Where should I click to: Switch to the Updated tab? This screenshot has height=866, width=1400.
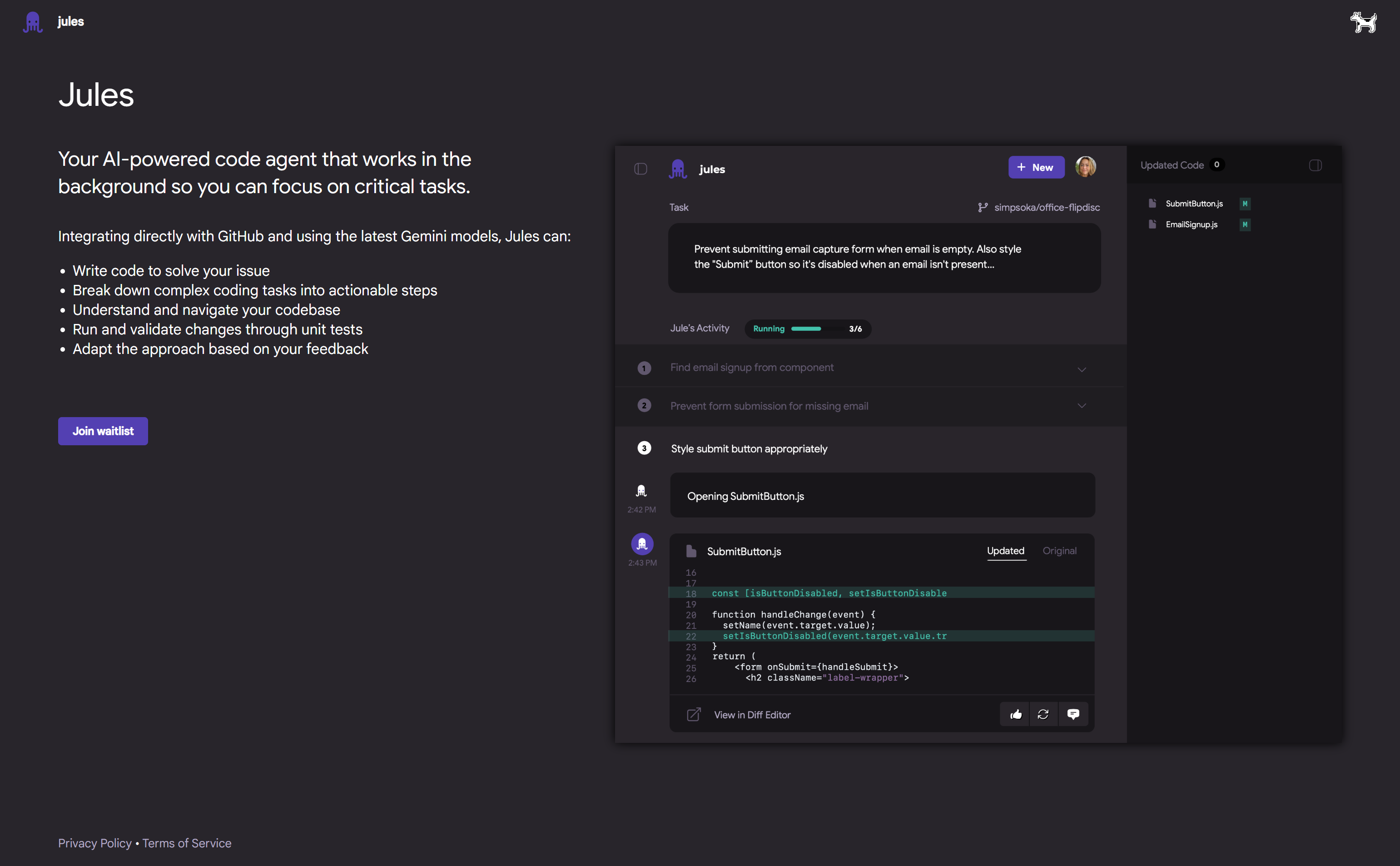pyautogui.click(x=1005, y=551)
